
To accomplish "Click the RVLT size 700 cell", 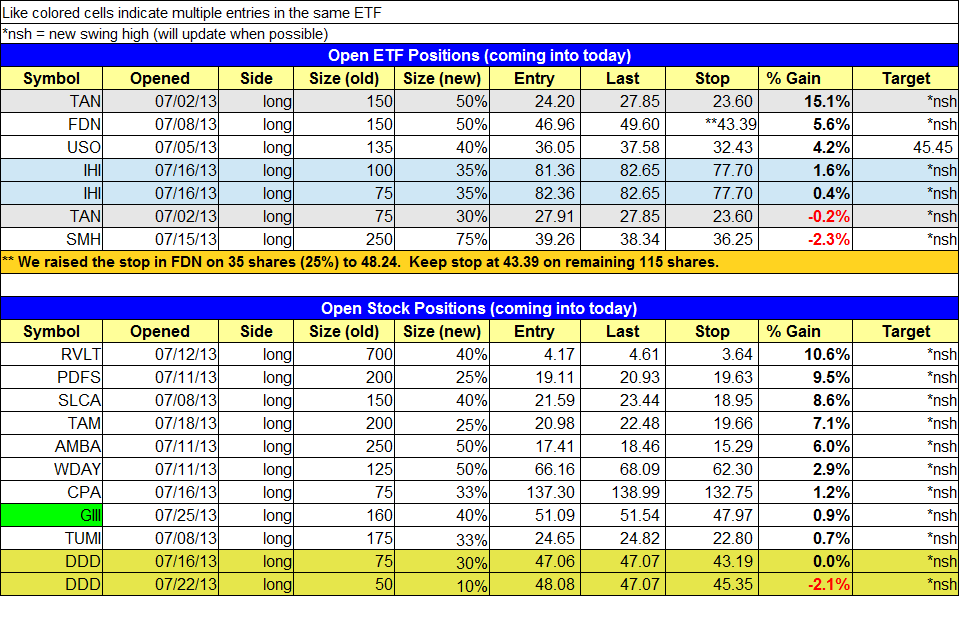I will pos(344,354).
